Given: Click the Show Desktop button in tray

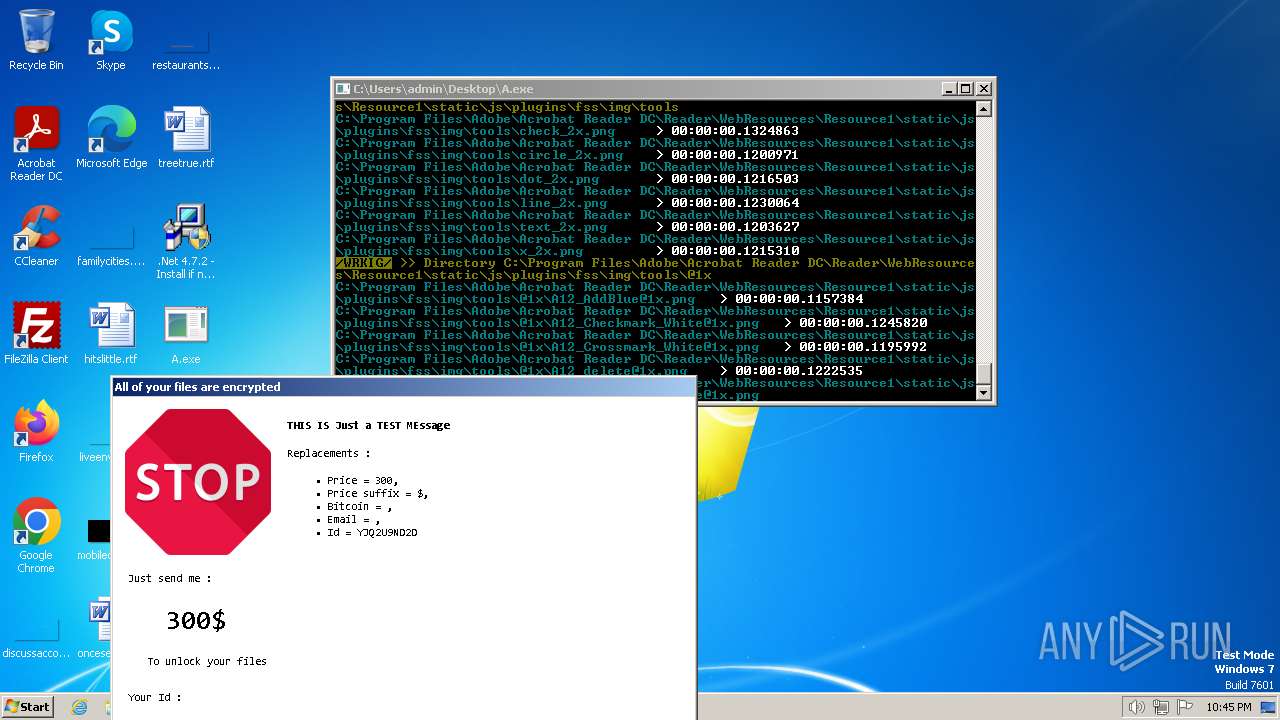Looking at the screenshot, I should tap(1269, 707).
